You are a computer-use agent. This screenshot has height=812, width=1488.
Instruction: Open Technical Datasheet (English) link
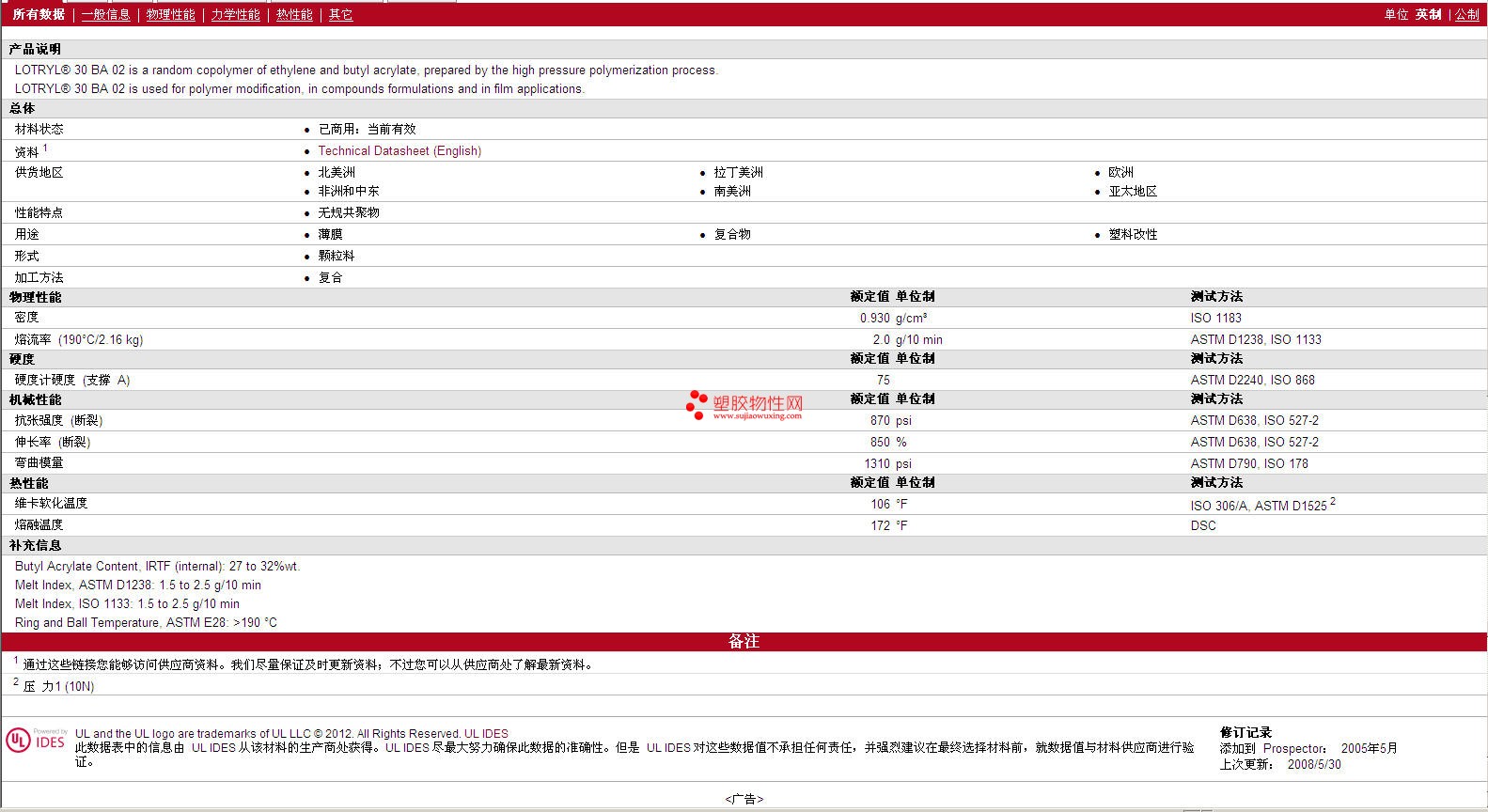(x=399, y=151)
